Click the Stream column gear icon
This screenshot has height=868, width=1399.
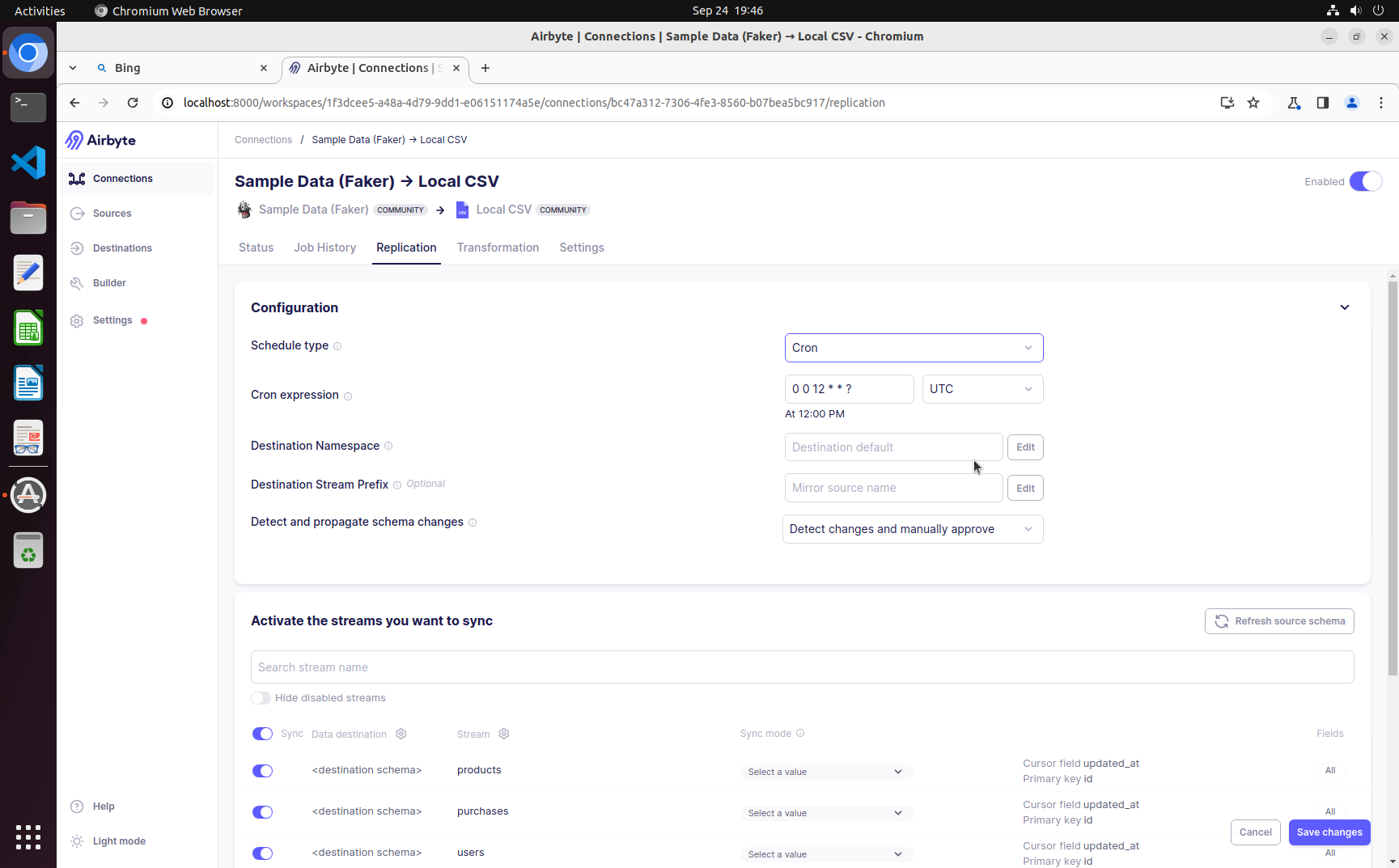click(x=504, y=734)
